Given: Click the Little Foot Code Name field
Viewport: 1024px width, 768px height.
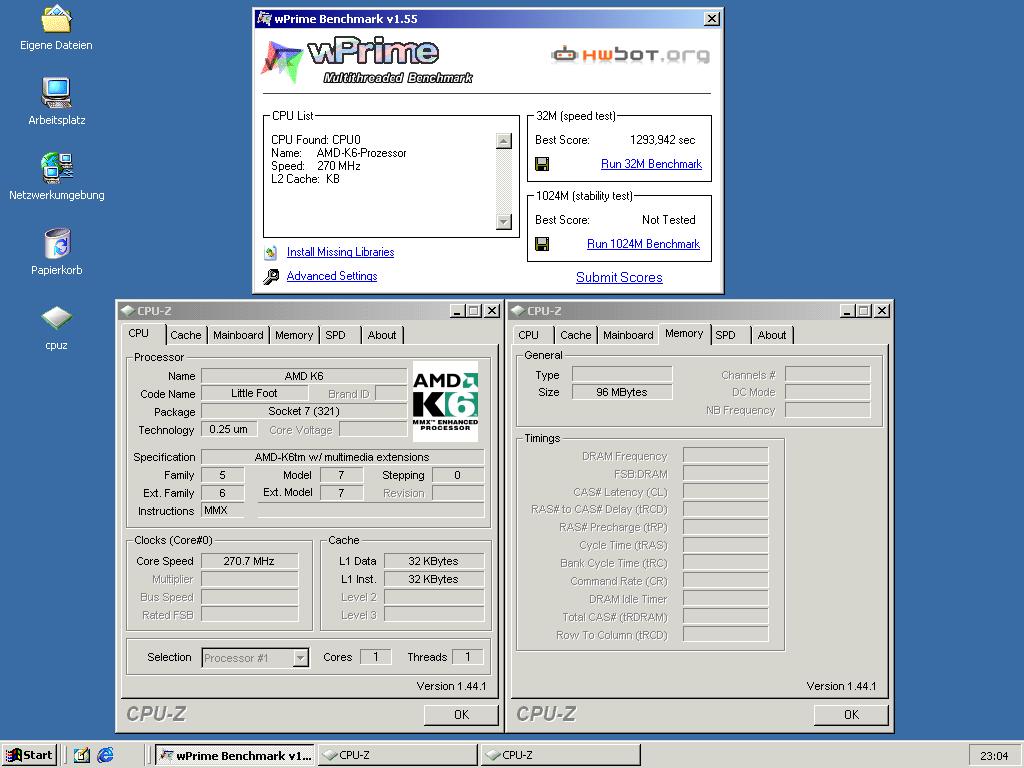Looking at the screenshot, I should coord(255,393).
